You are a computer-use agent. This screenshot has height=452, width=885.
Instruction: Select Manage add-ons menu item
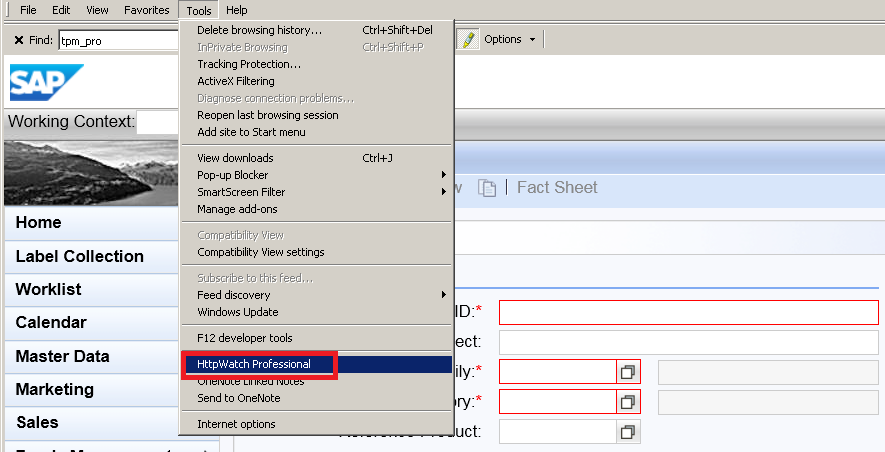pos(316,208)
